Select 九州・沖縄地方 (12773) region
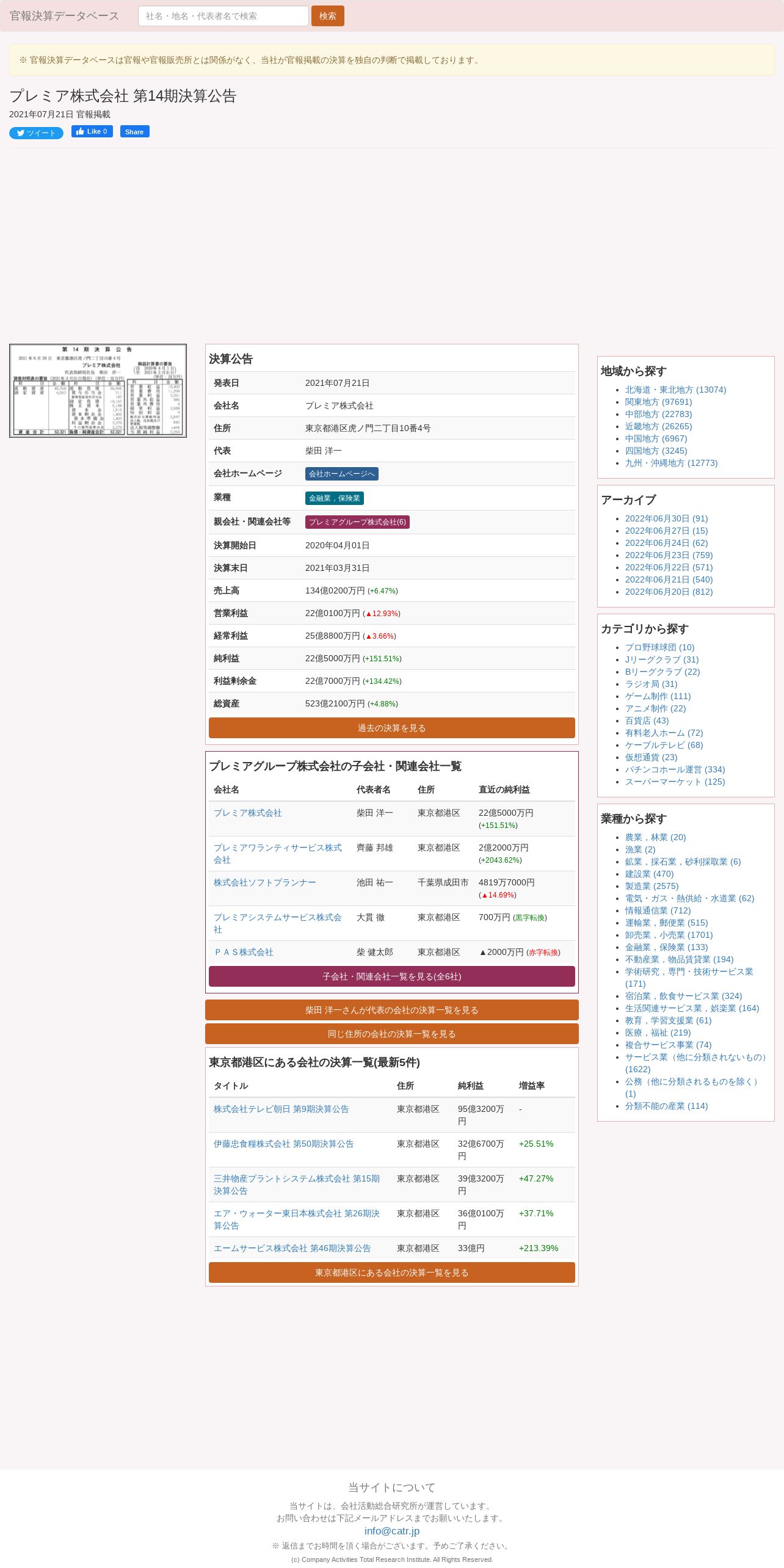This screenshot has width=784, height=1568. click(671, 463)
